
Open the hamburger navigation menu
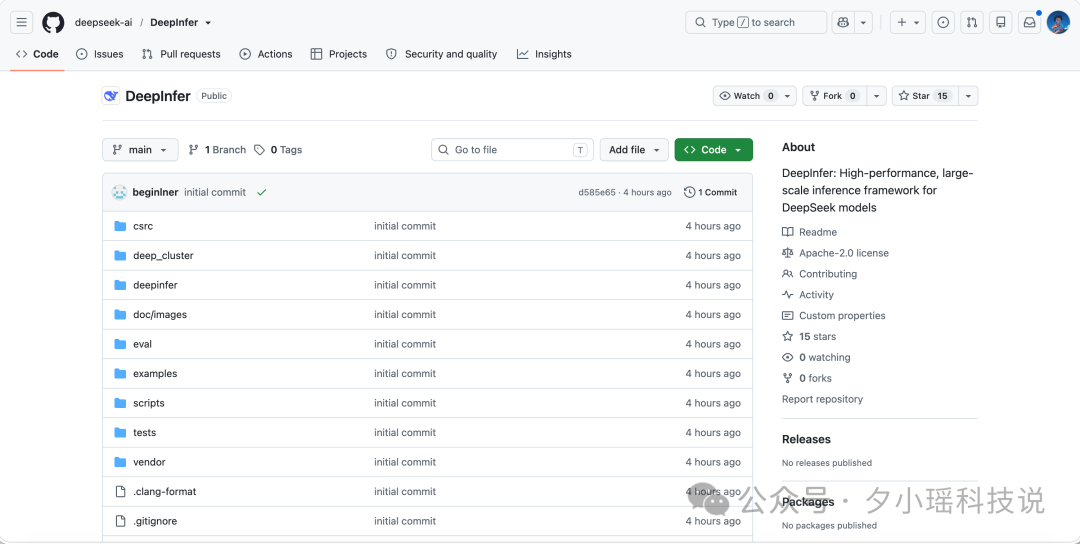(x=21, y=23)
